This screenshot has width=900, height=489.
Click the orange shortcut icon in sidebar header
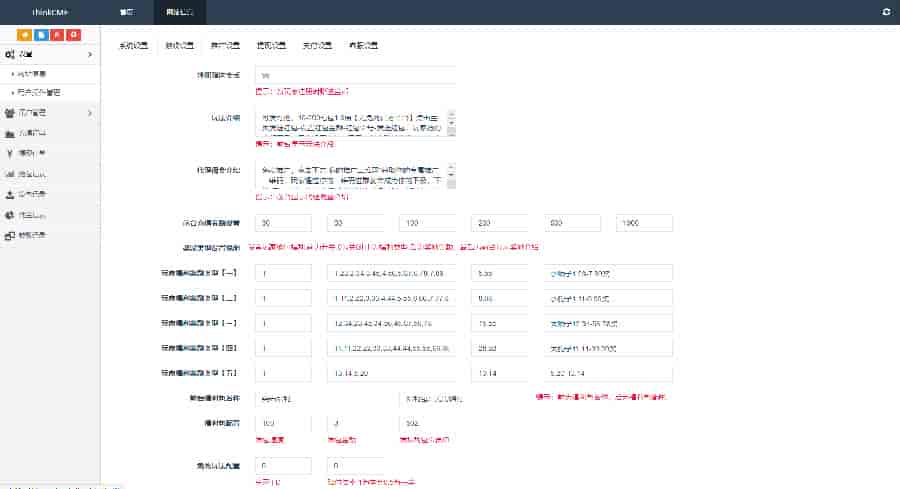coord(24,34)
